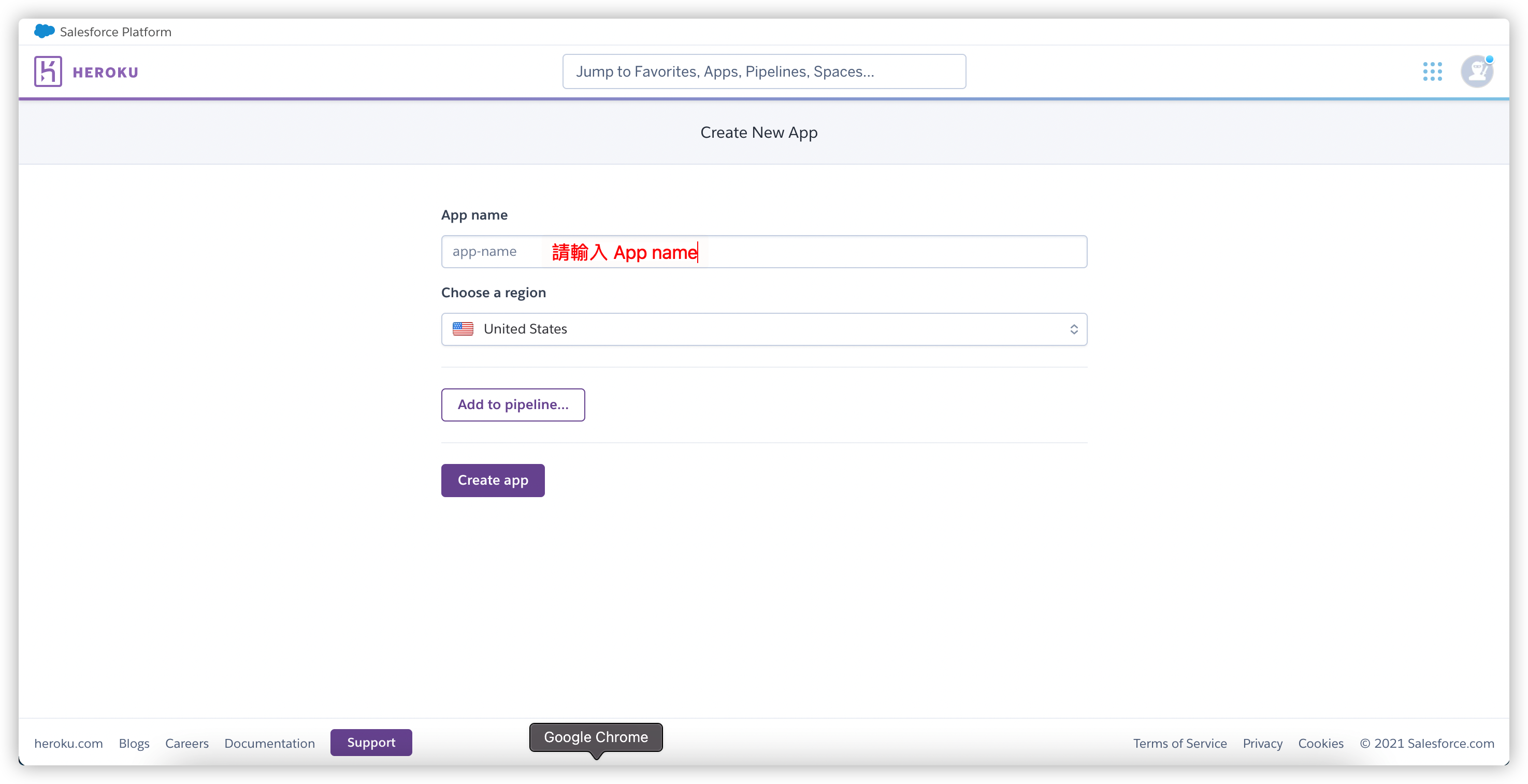Click the Add to pipeline button
The height and width of the screenshot is (784, 1528).
[x=512, y=405]
